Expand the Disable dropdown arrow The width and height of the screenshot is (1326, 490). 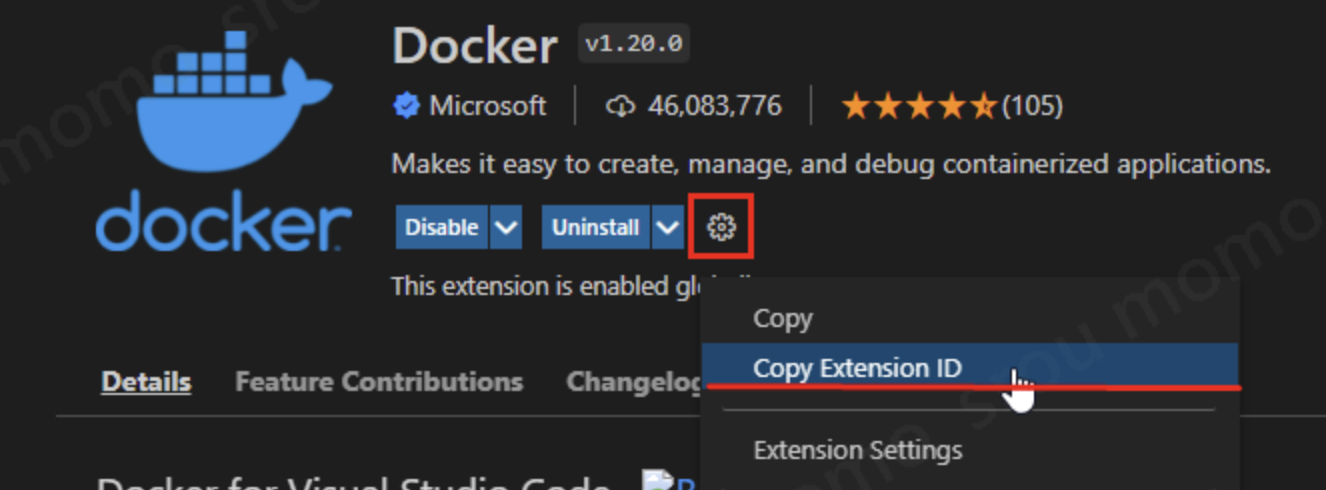(506, 228)
